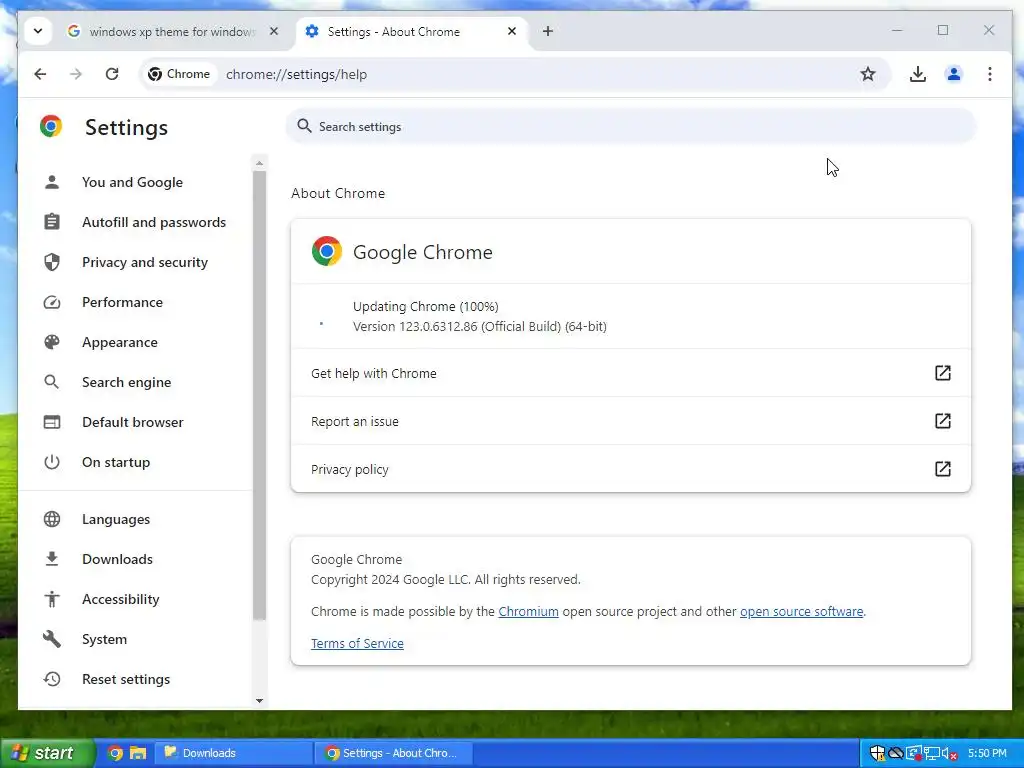
Task: Switch to Downloads taskbar window
Action: pyautogui.click(x=233, y=753)
